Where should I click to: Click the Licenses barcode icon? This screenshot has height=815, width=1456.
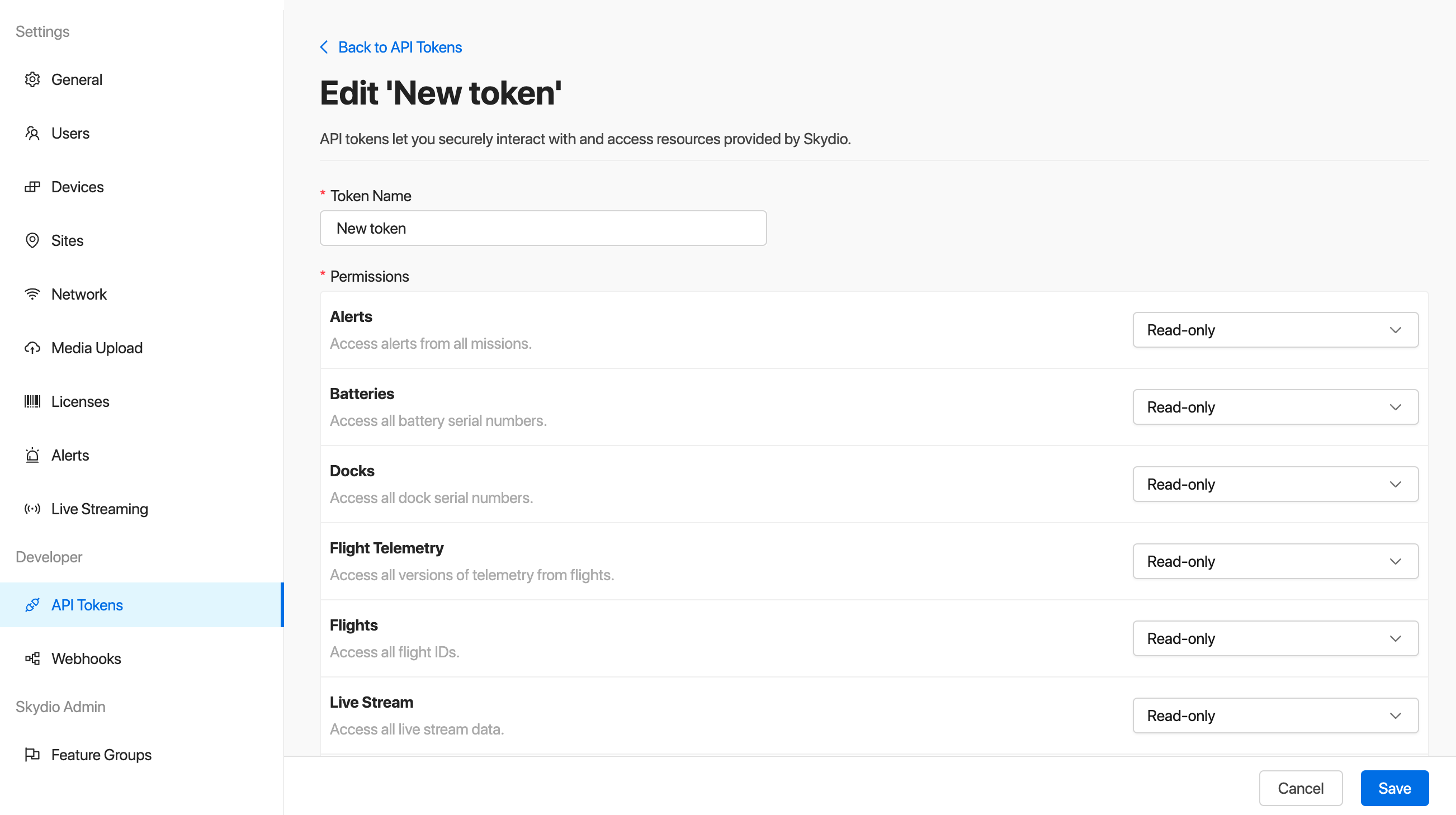coord(32,402)
